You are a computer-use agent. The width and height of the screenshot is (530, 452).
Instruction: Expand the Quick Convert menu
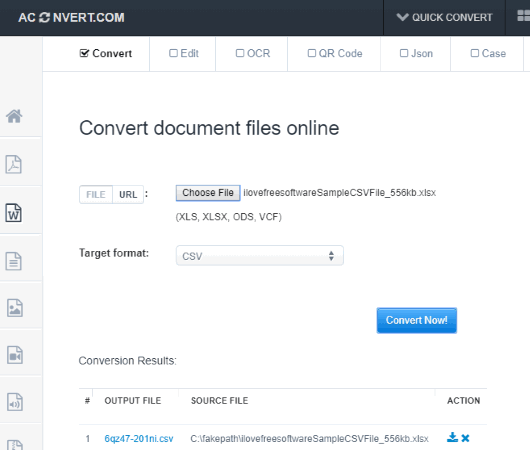[444, 17]
